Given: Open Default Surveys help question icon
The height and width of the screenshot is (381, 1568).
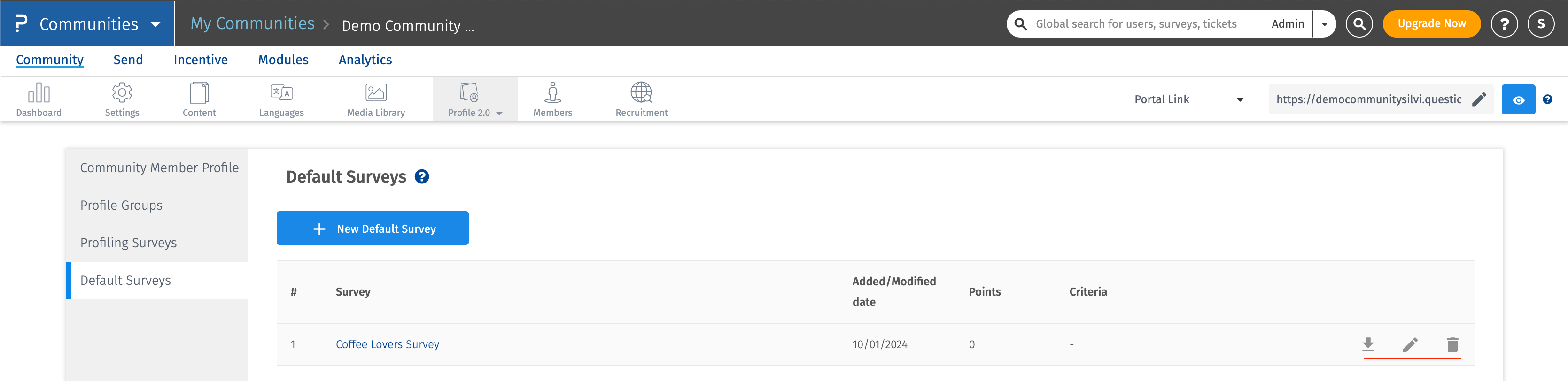Looking at the screenshot, I should tap(422, 177).
